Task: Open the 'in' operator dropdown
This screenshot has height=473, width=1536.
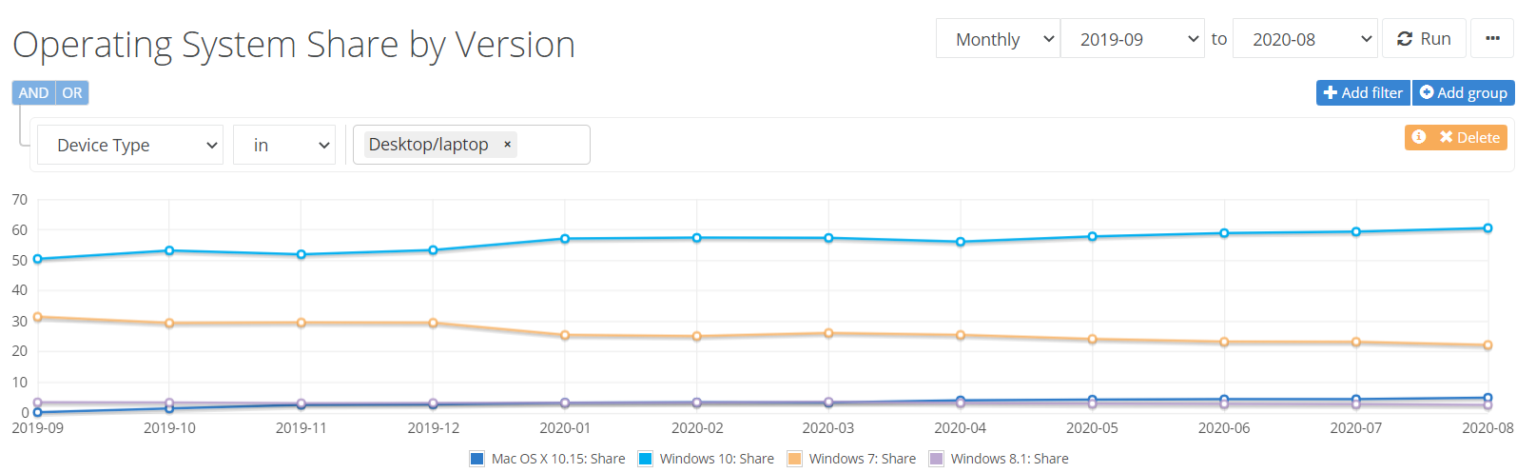Action: [x=284, y=145]
